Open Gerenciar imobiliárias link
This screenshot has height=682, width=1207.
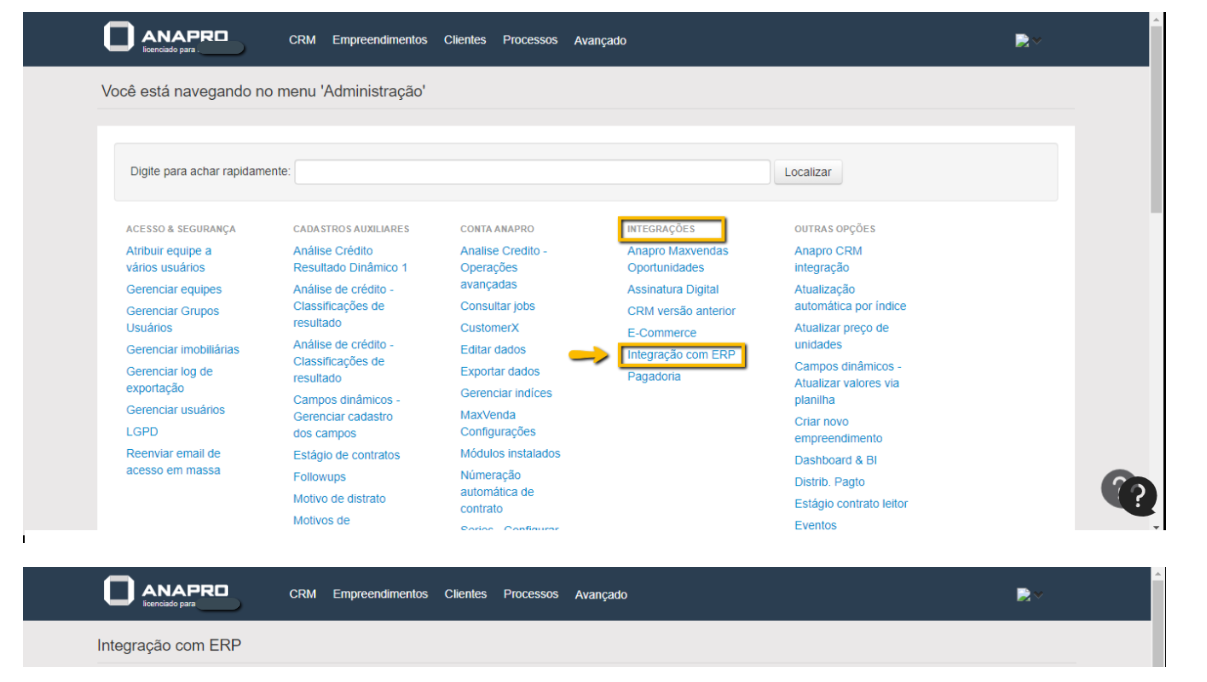[x=183, y=349]
